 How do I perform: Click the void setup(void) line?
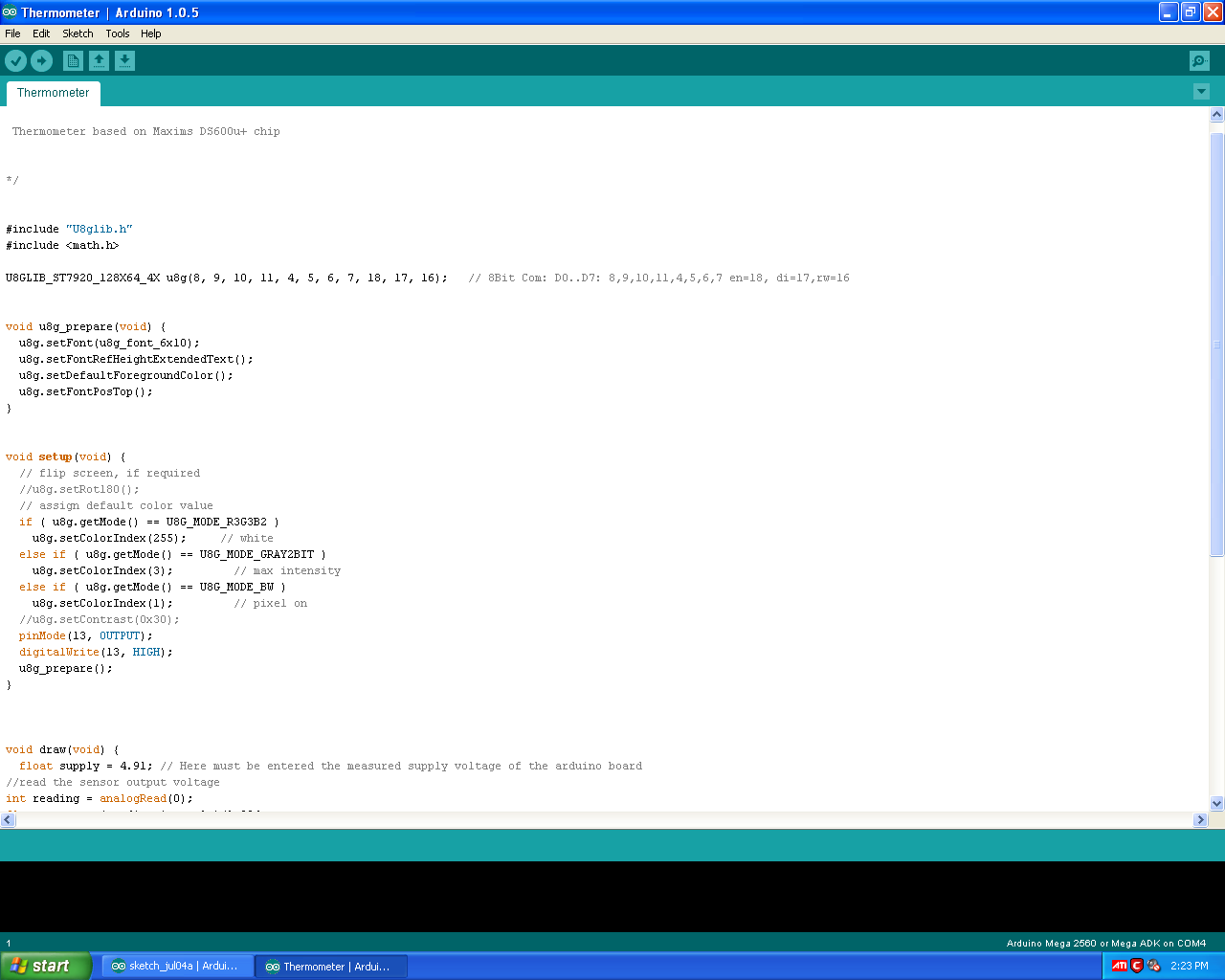click(65, 457)
